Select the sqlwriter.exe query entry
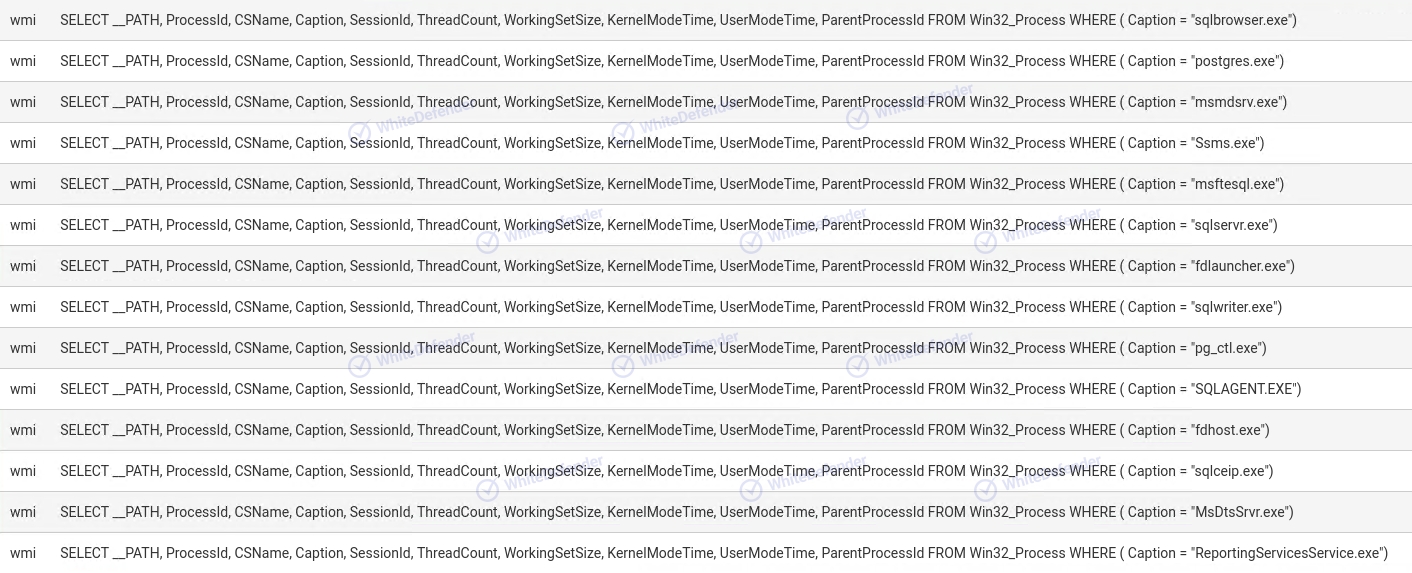This screenshot has width=1412, height=573. click(x=706, y=307)
